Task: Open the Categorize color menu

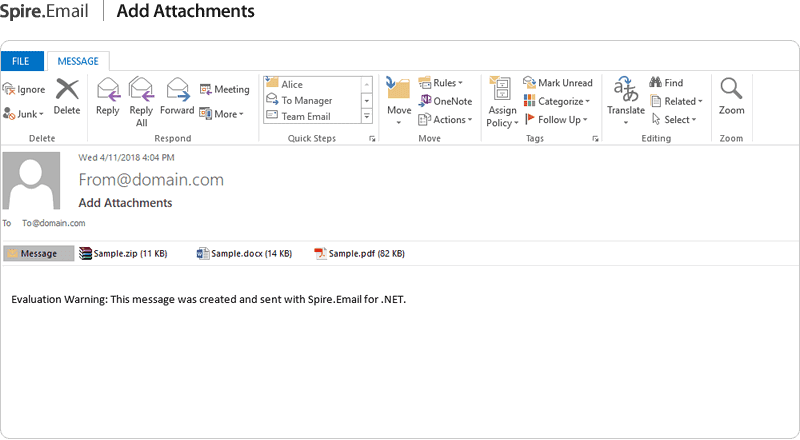Action: click(557, 101)
